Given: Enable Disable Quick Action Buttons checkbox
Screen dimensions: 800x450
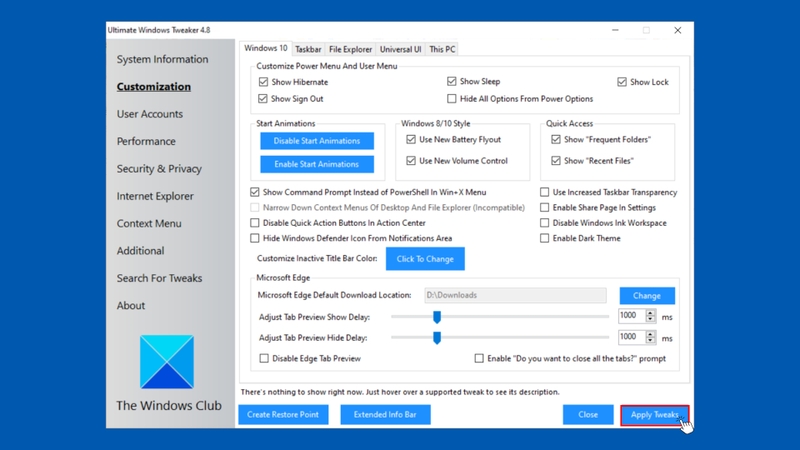Looking at the screenshot, I should [x=255, y=222].
